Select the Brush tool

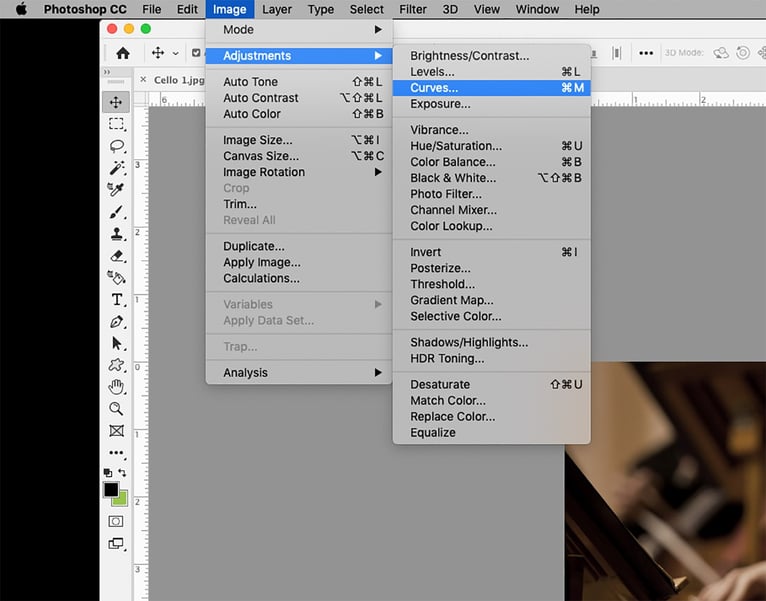tap(117, 212)
